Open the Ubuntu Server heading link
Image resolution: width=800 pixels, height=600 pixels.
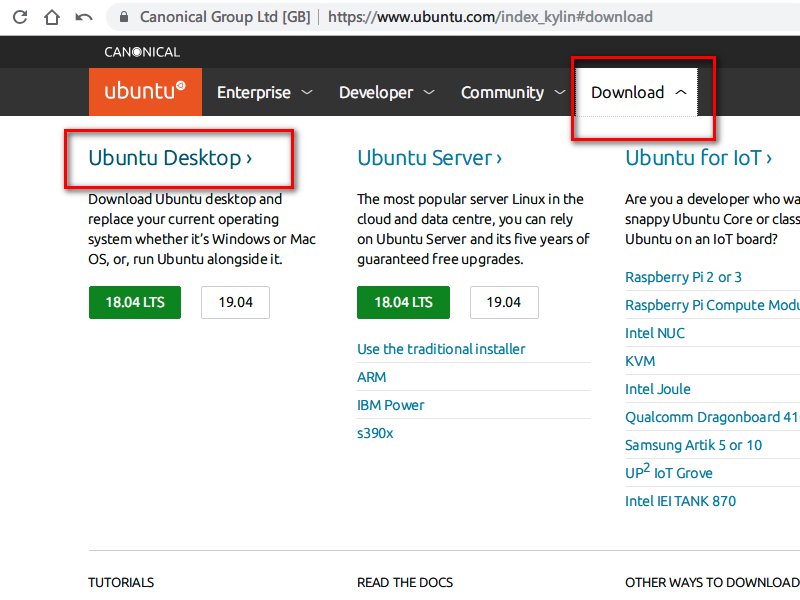429,158
